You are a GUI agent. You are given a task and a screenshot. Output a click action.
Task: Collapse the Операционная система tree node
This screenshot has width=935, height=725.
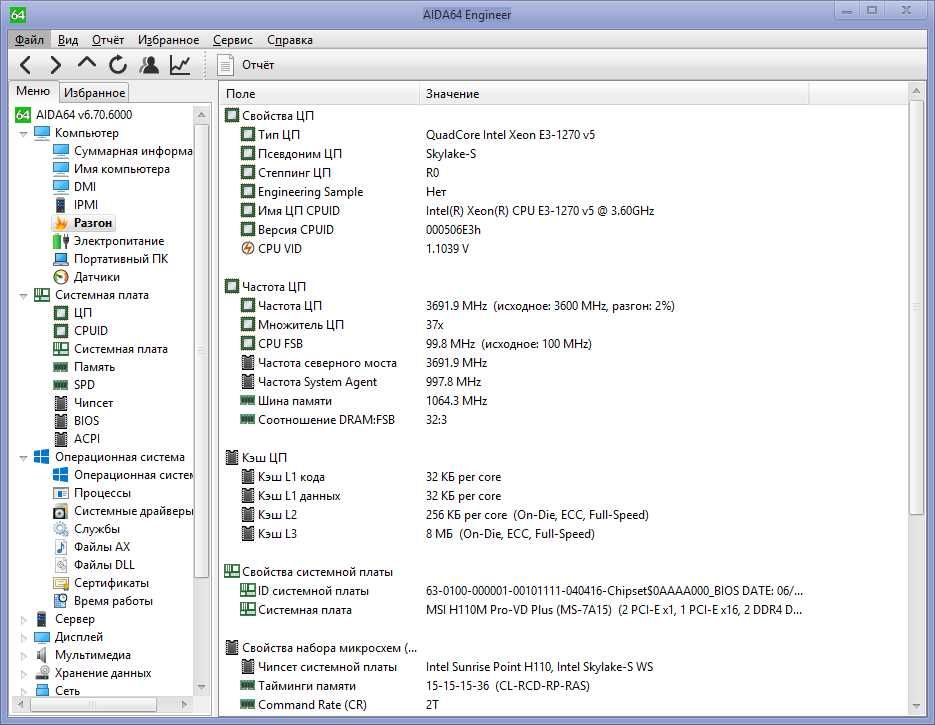click(23, 458)
